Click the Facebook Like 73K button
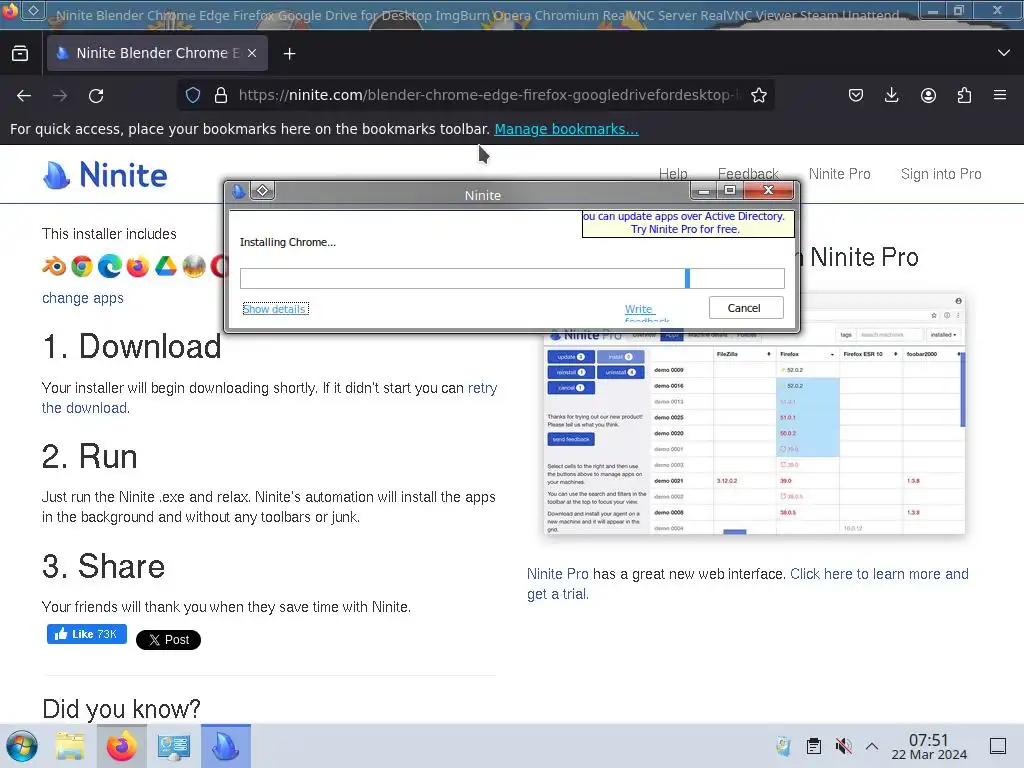Screen dimensions: 1024x768 click(x=87, y=634)
